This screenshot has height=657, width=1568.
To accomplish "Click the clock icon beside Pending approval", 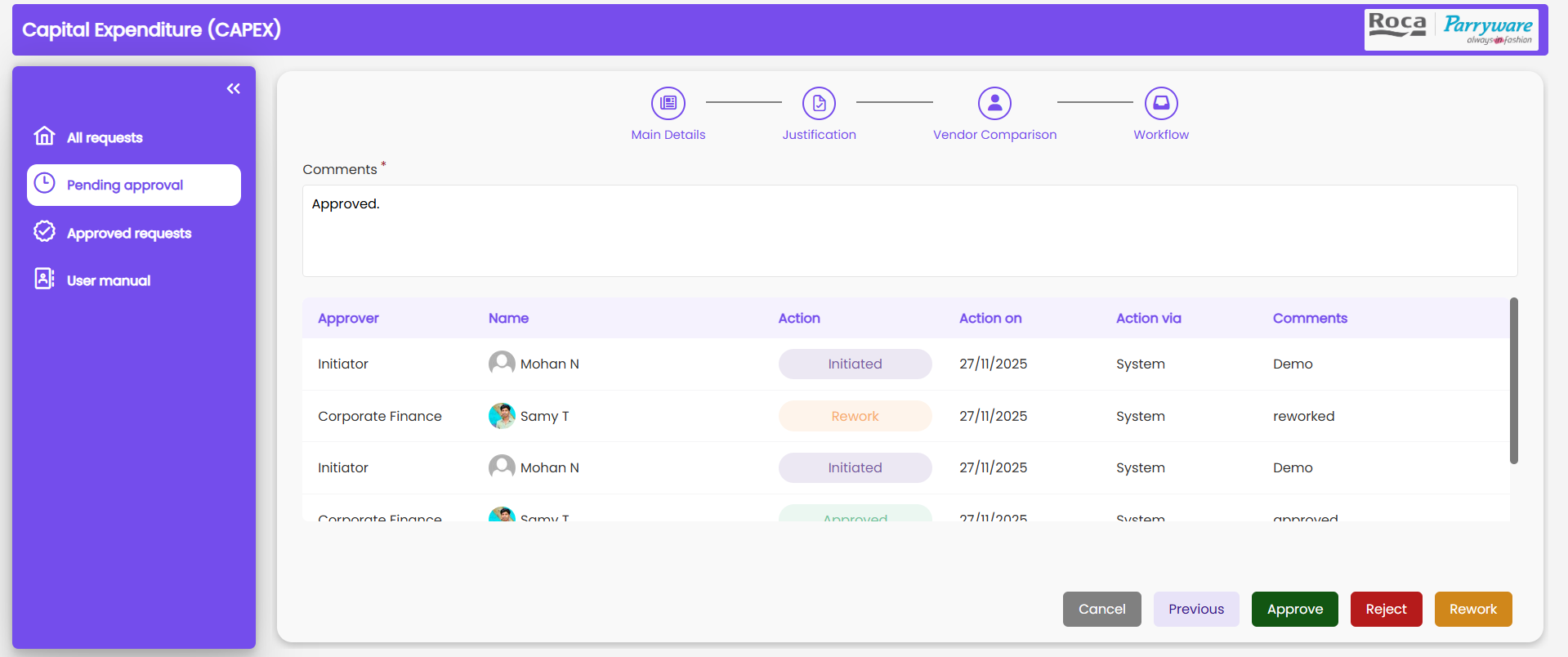I will [44, 184].
